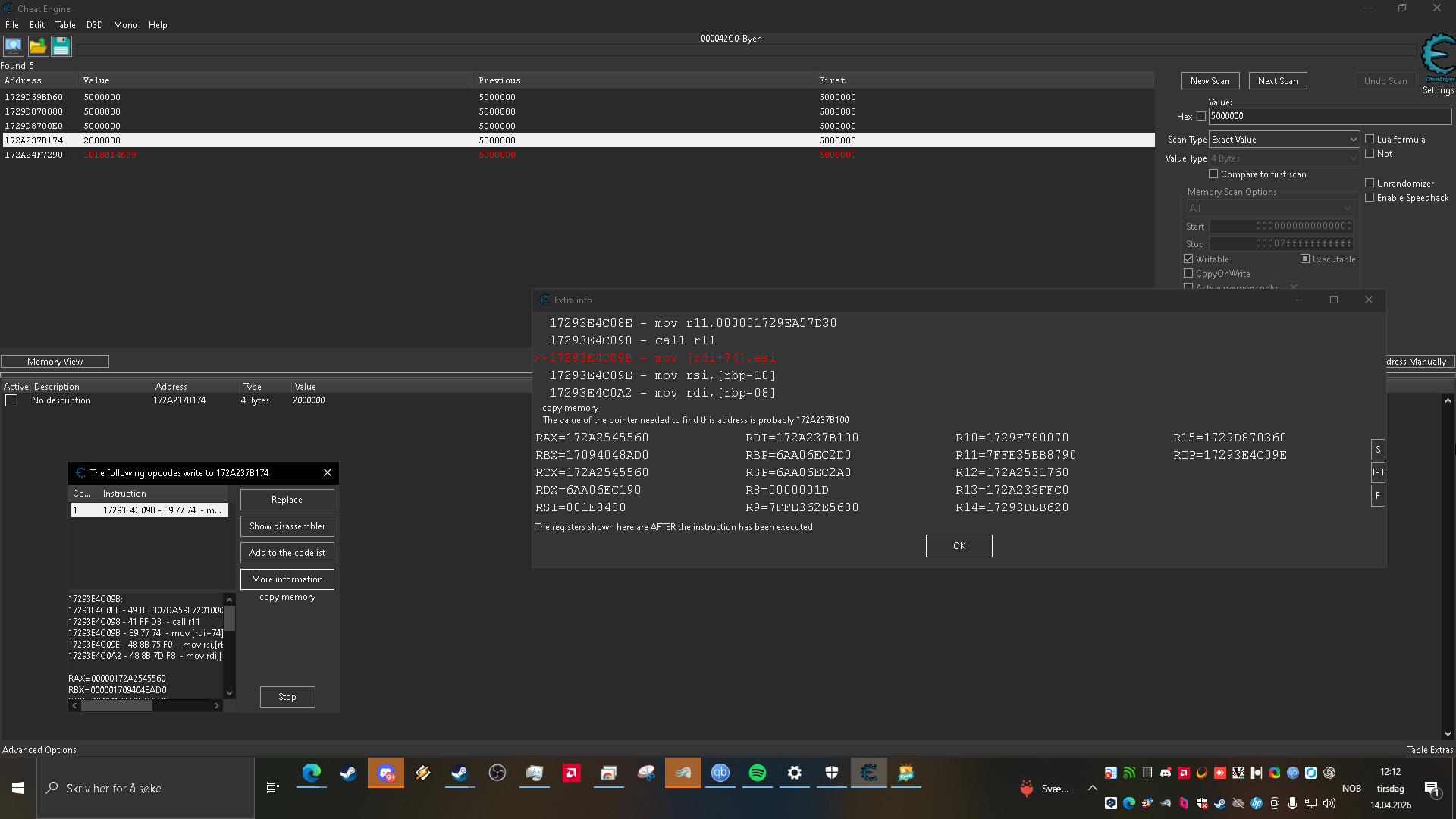Enable Speedhack checkbox

click(1370, 198)
